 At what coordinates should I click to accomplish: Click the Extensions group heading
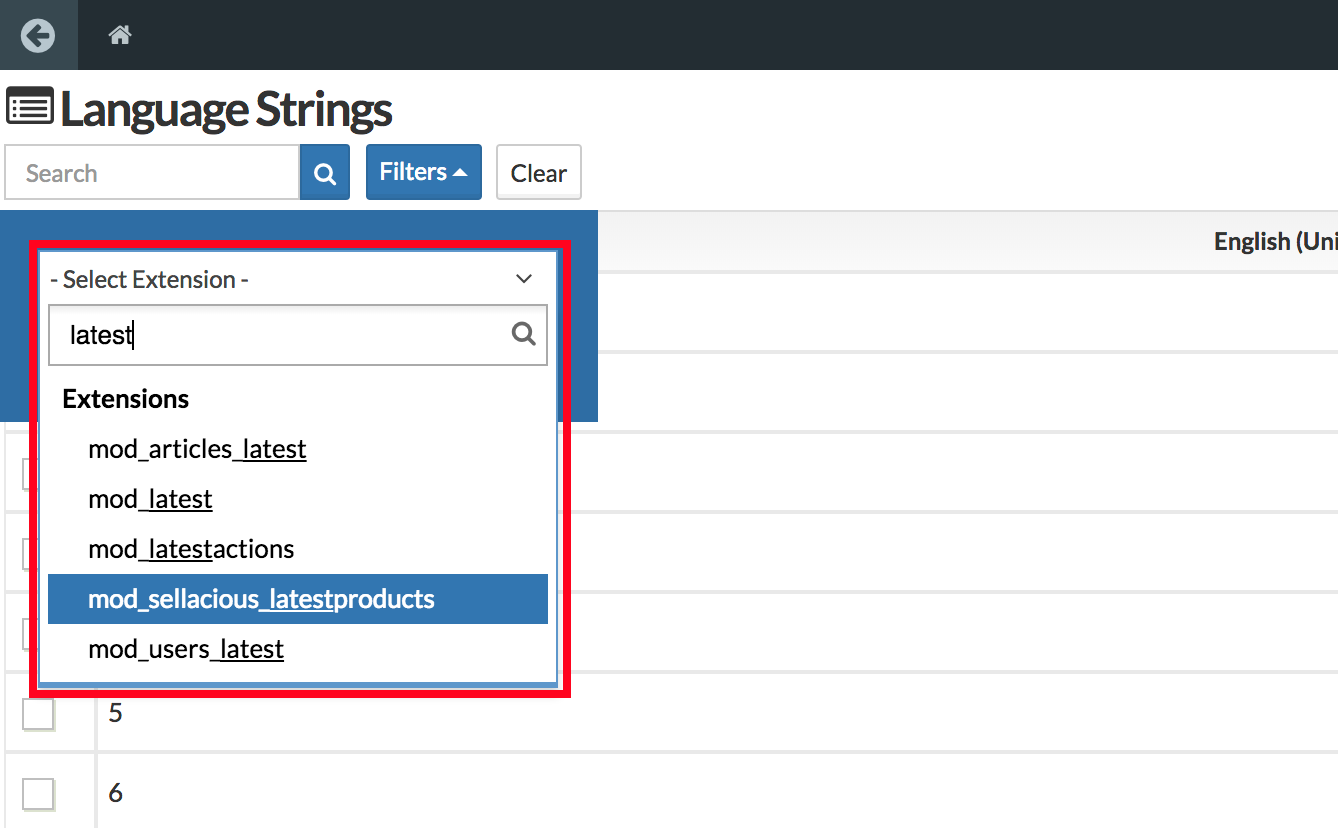pos(126,399)
